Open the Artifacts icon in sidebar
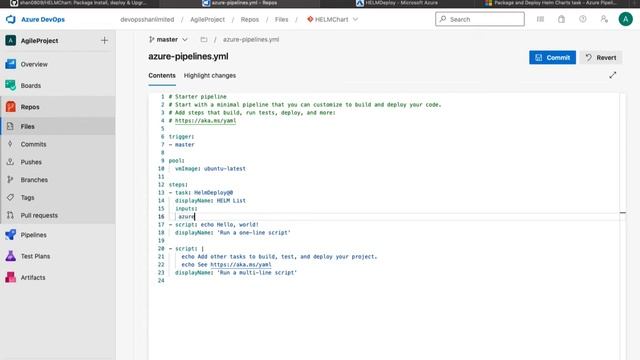Viewport: 640px width, 360px height. click(x=11, y=277)
